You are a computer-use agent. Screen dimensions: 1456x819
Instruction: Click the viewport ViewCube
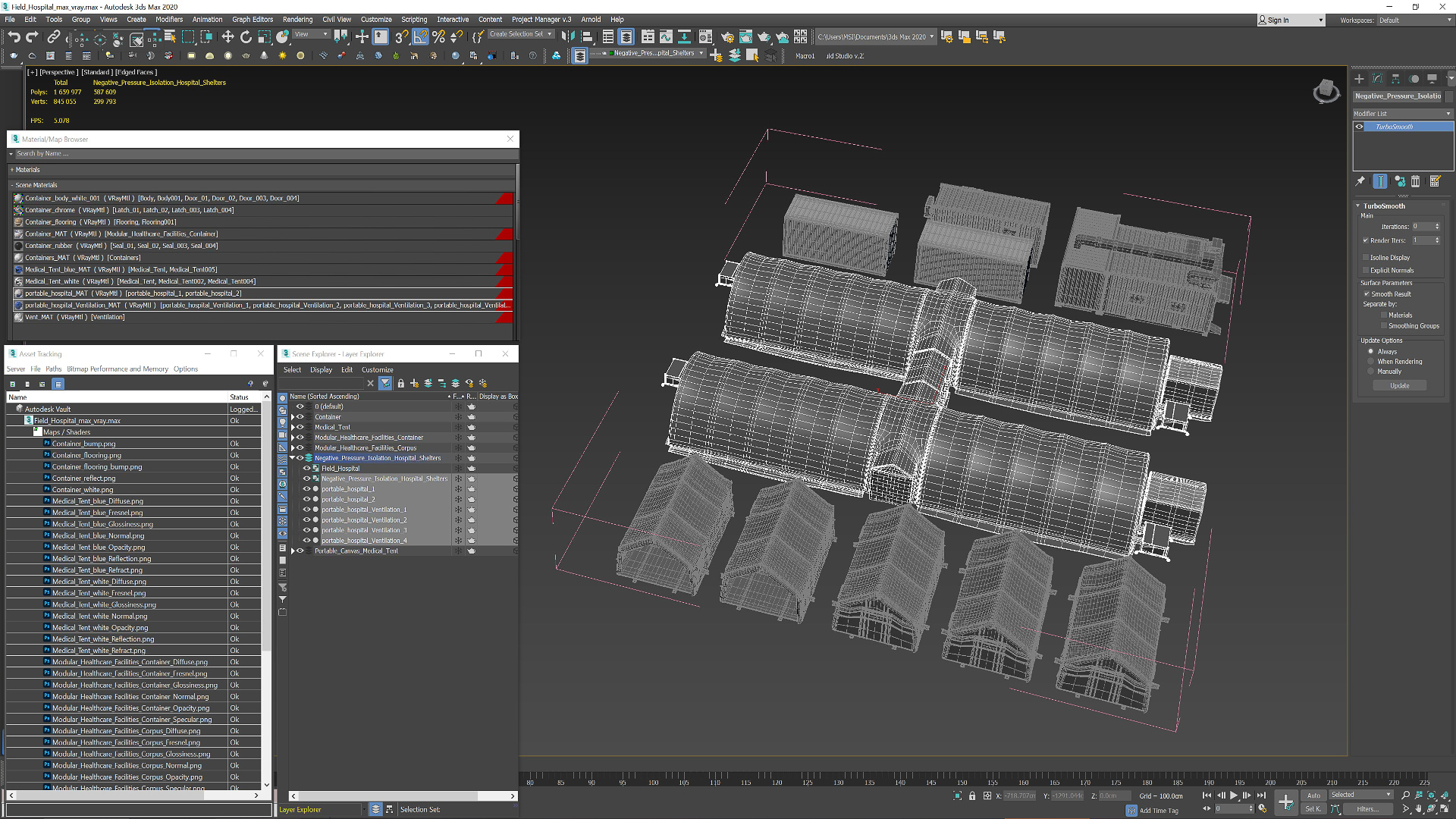(x=1326, y=92)
